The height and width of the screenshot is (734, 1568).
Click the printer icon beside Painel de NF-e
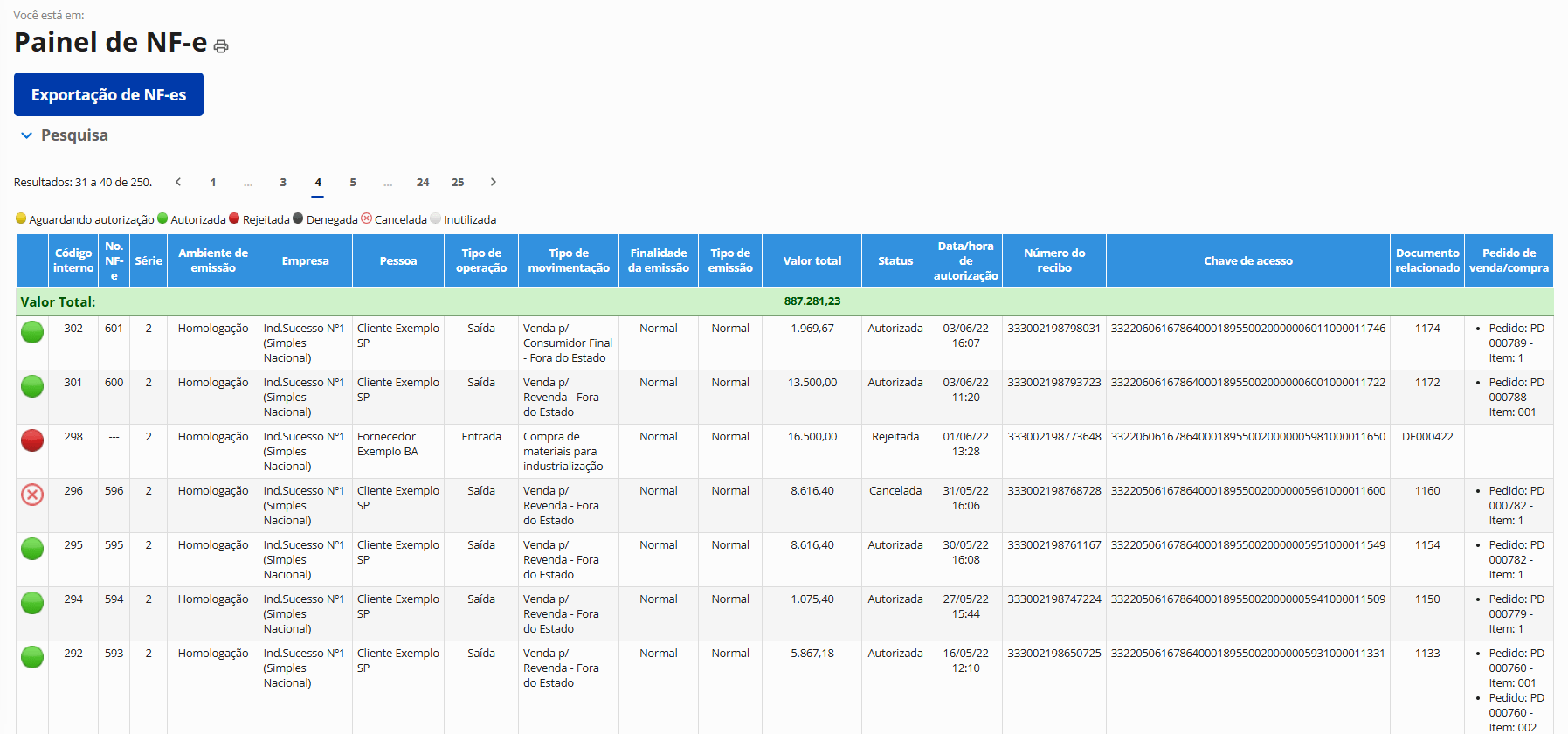(x=221, y=46)
